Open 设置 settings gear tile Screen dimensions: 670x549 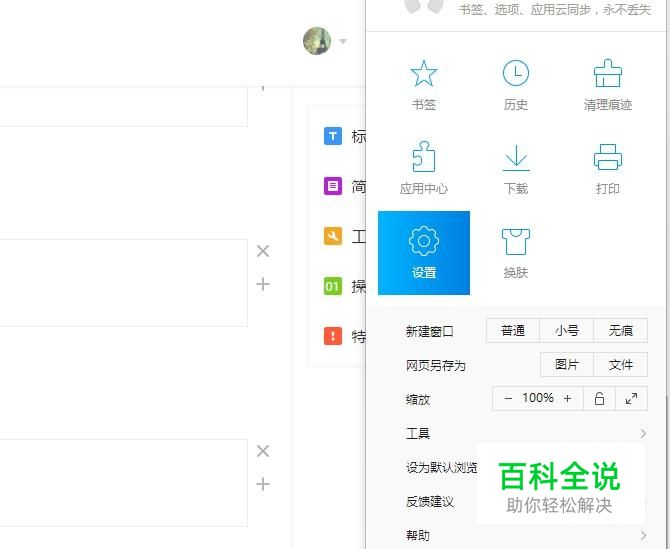424,253
